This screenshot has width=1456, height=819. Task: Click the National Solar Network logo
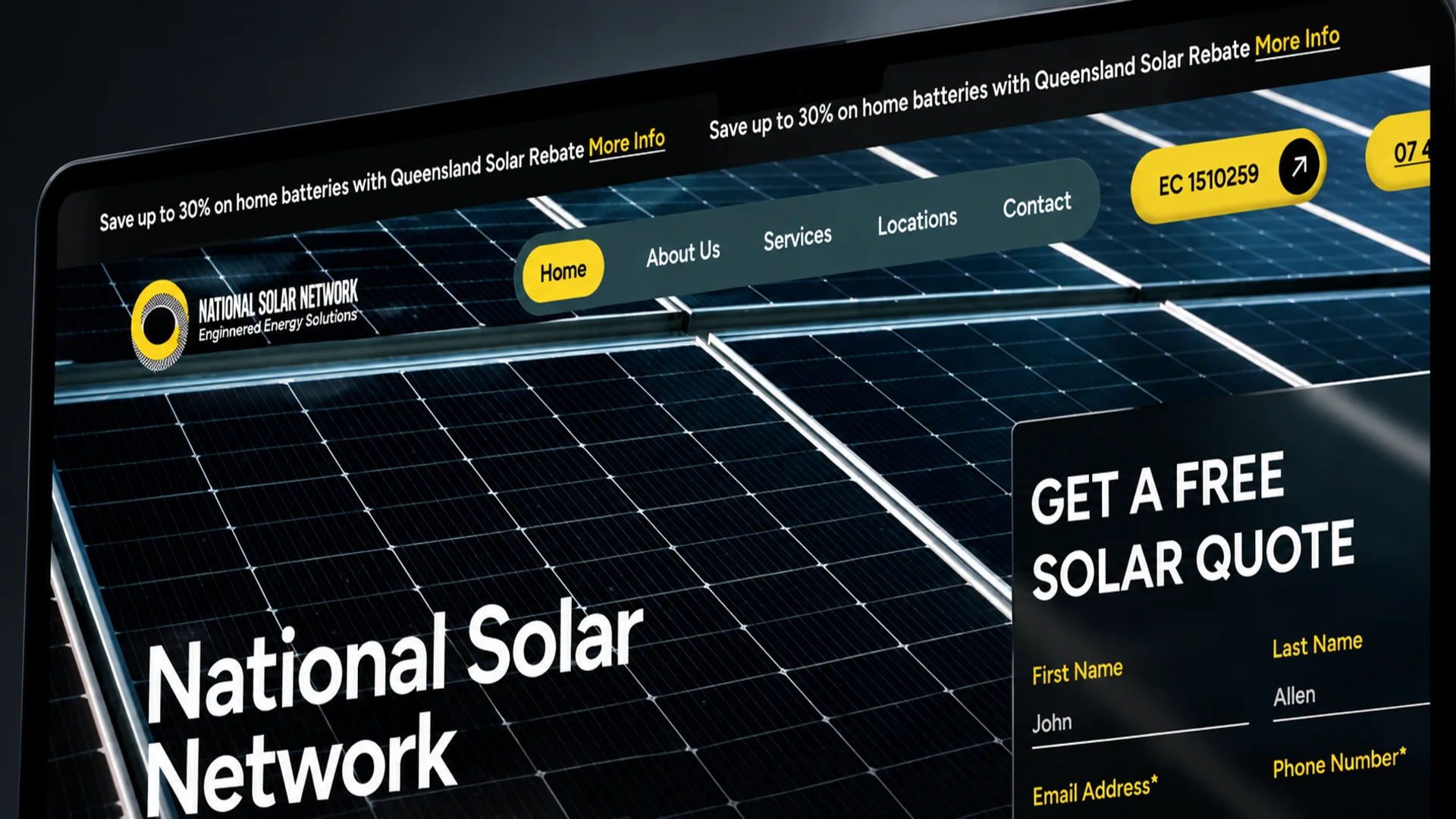(x=244, y=323)
